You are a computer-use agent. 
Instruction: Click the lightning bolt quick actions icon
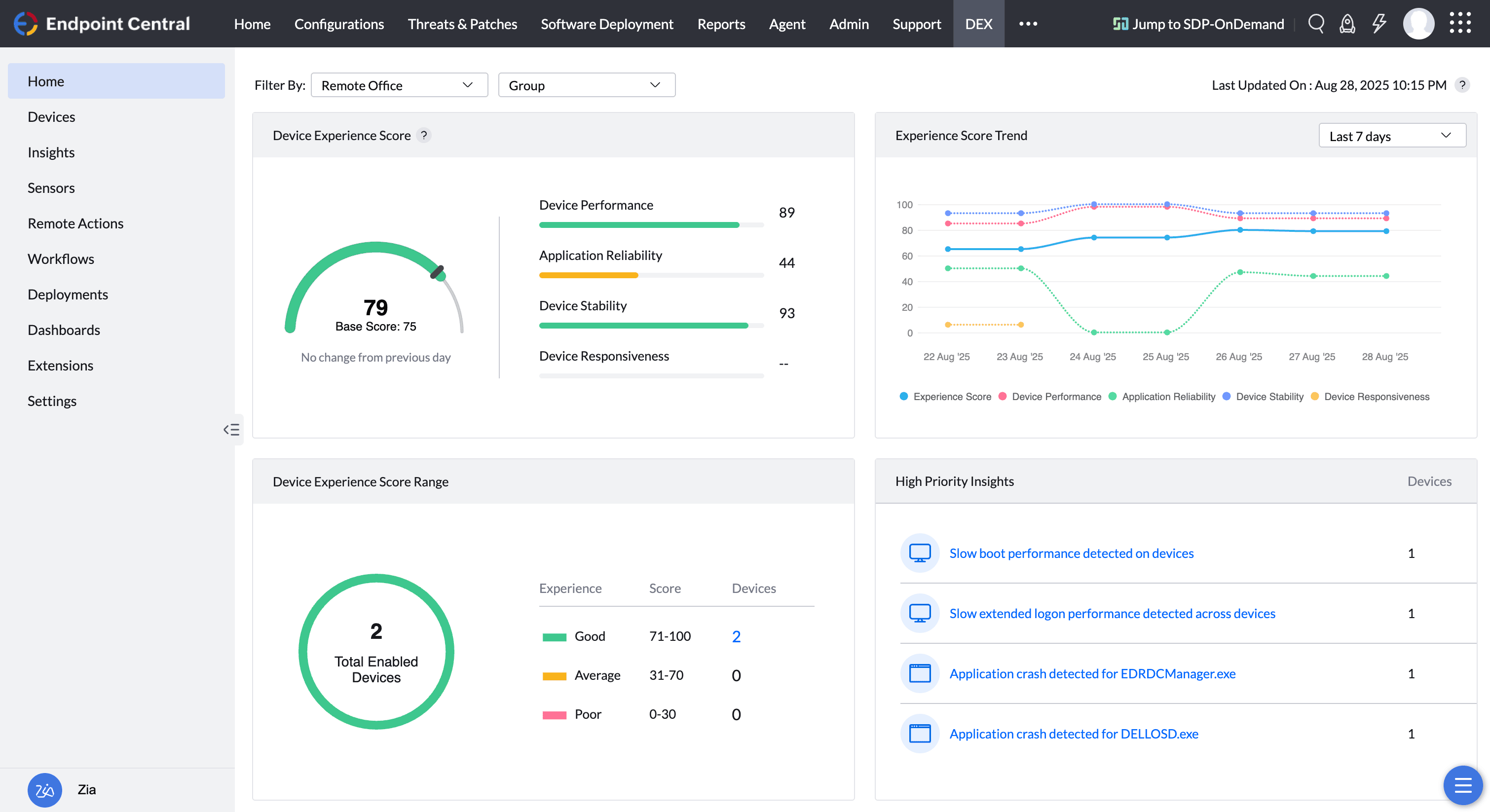pos(1379,24)
